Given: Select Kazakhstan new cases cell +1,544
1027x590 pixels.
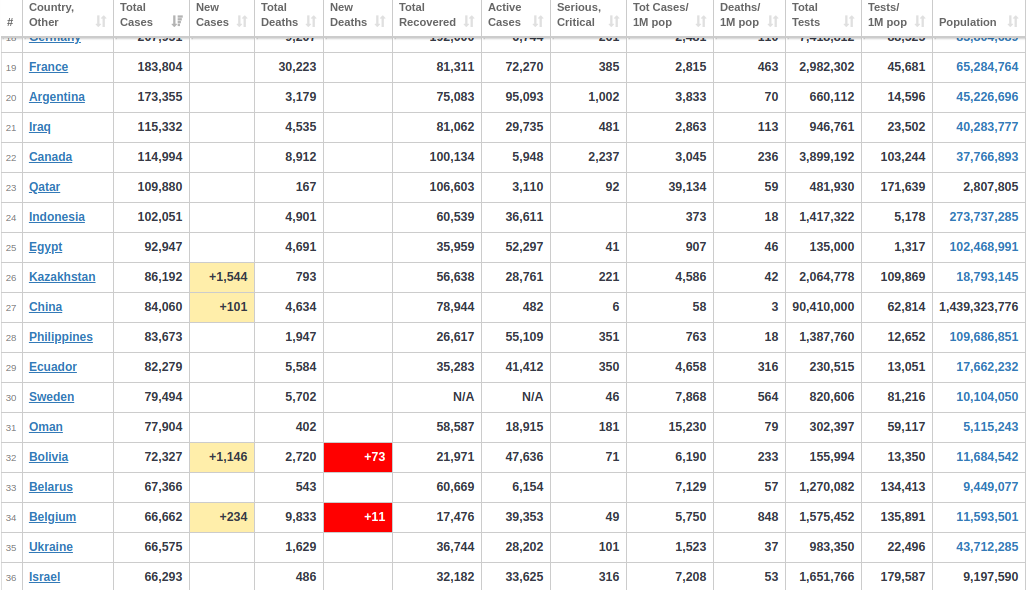Looking at the screenshot, I should point(222,277).
